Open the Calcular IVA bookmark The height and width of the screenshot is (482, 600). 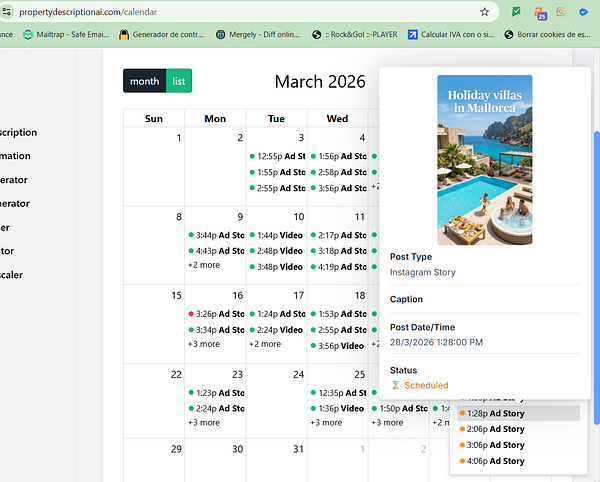[x=451, y=34]
